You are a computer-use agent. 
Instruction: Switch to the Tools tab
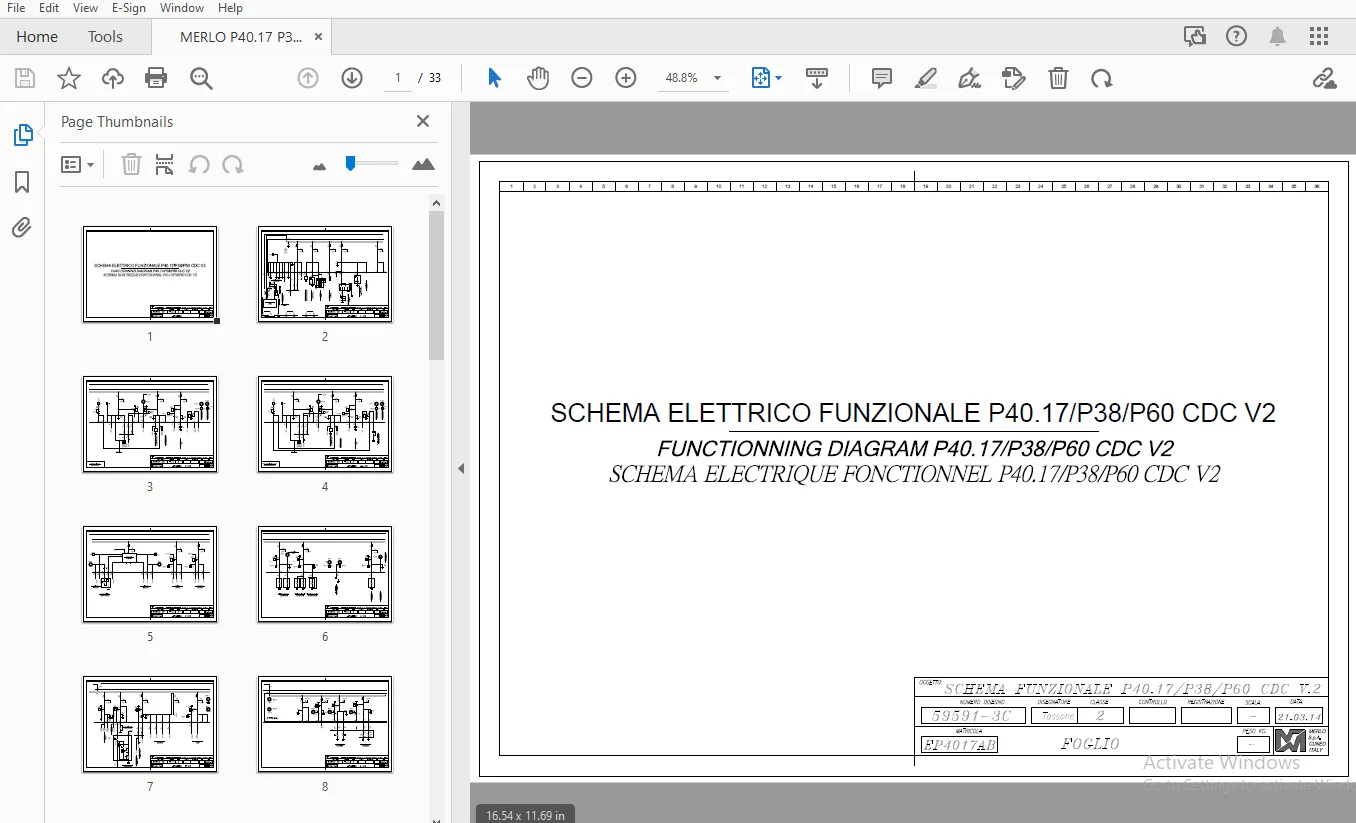(105, 37)
